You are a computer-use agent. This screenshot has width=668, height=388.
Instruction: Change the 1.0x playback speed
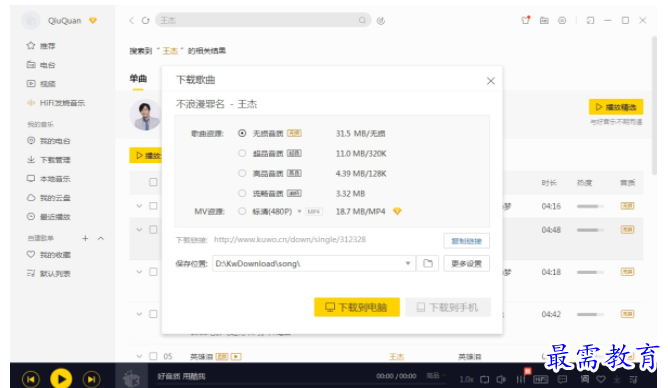pos(466,379)
